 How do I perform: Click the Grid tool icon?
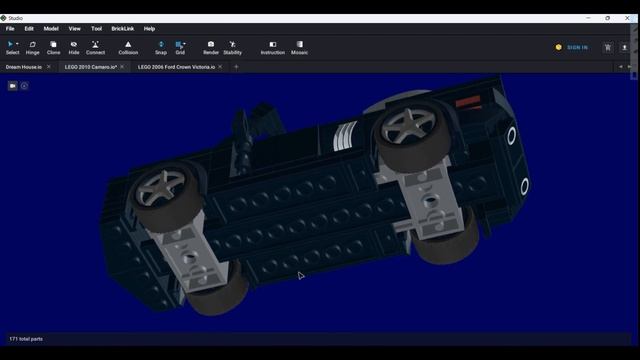coord(179,44)
